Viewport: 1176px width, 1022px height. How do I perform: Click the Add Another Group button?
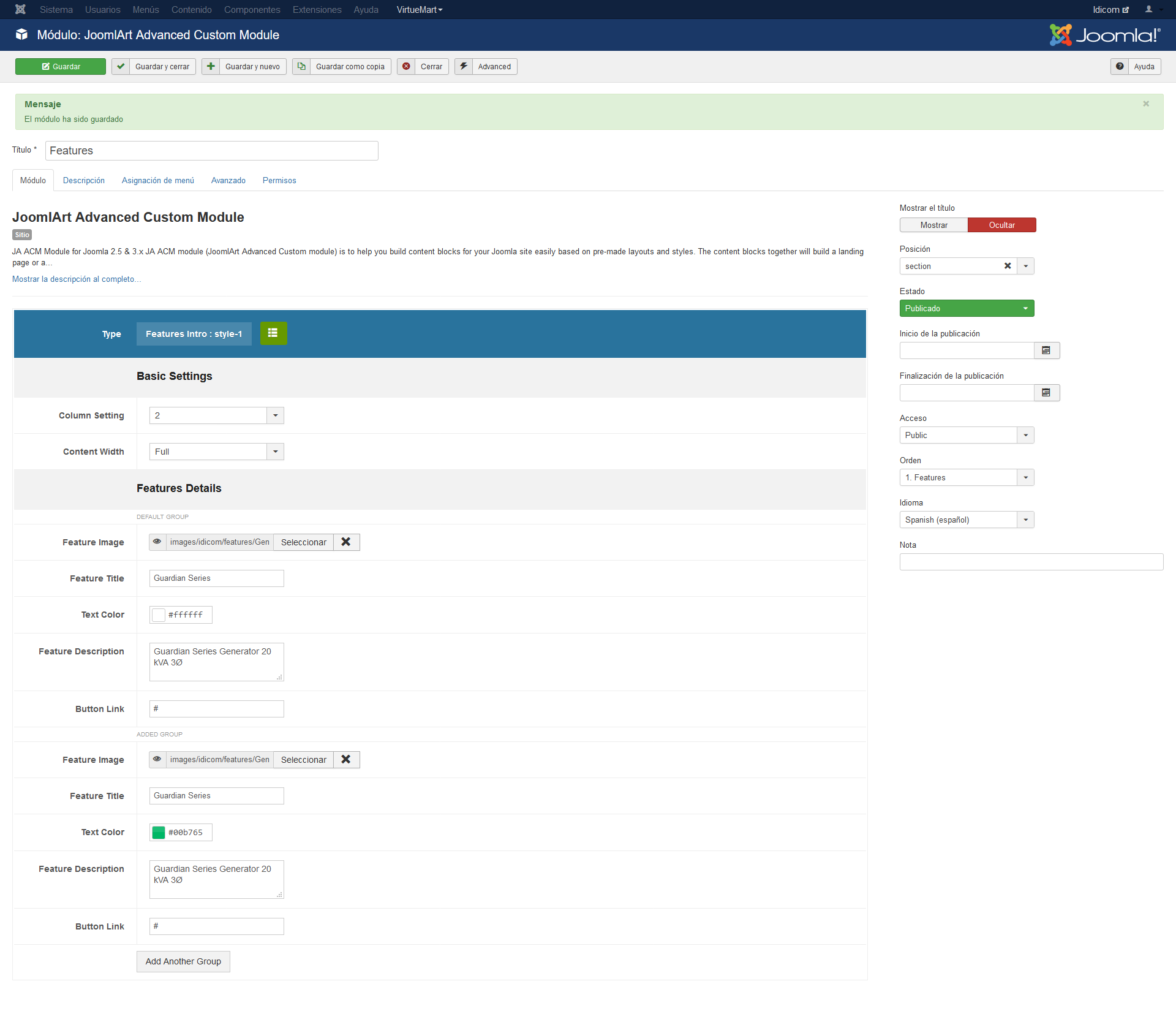pyautogui.click(x=183, y=961)
